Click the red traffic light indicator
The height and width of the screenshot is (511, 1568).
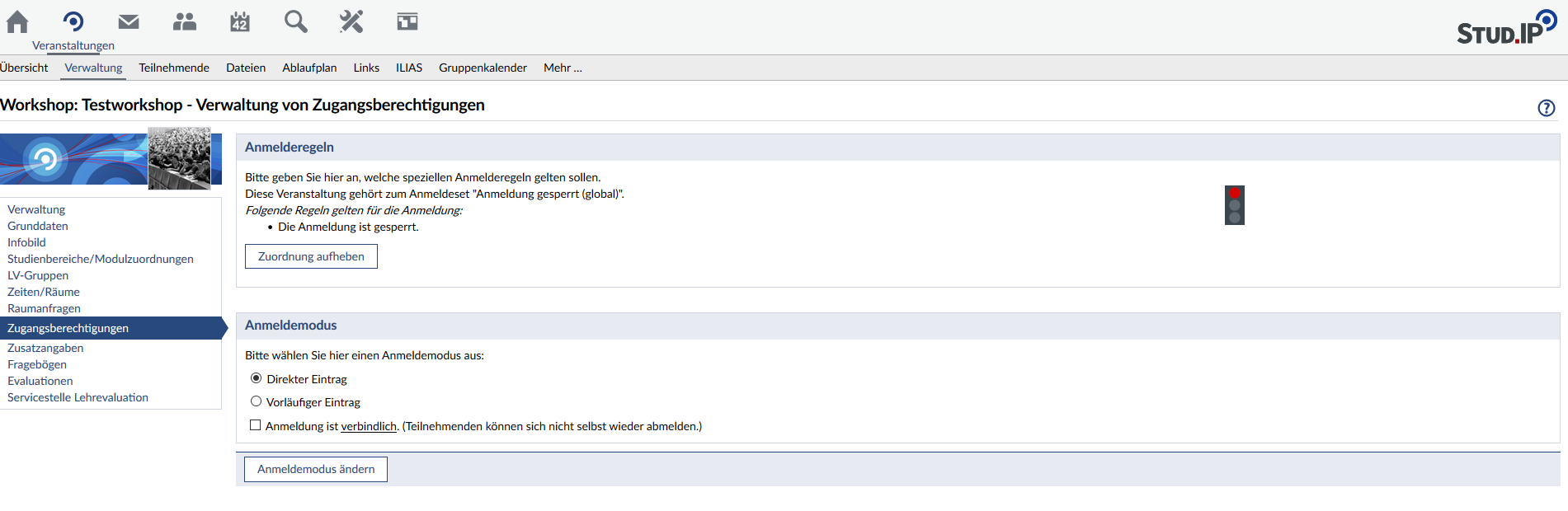(1235, 205)
